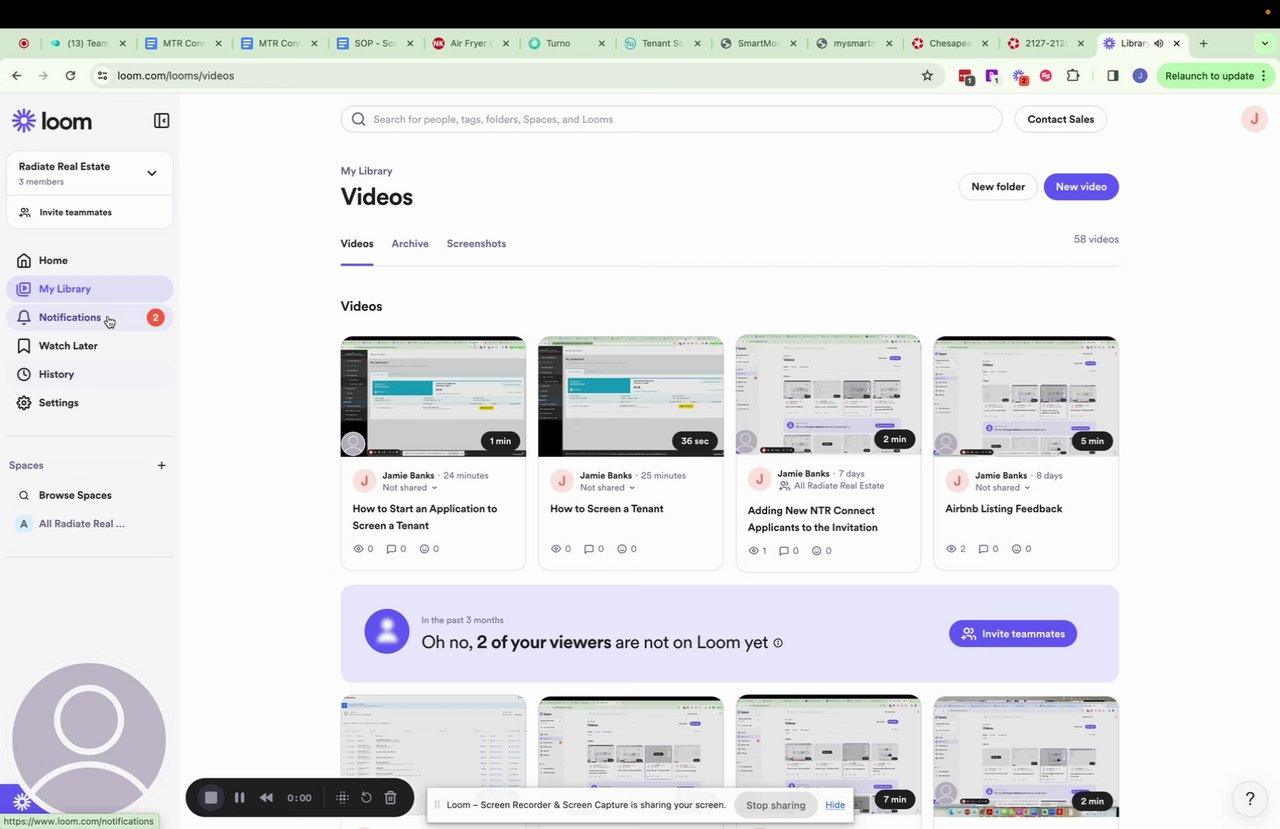The image size is (1280, 829).
Task: Stop the Loom recording
Action: (211, 798)
